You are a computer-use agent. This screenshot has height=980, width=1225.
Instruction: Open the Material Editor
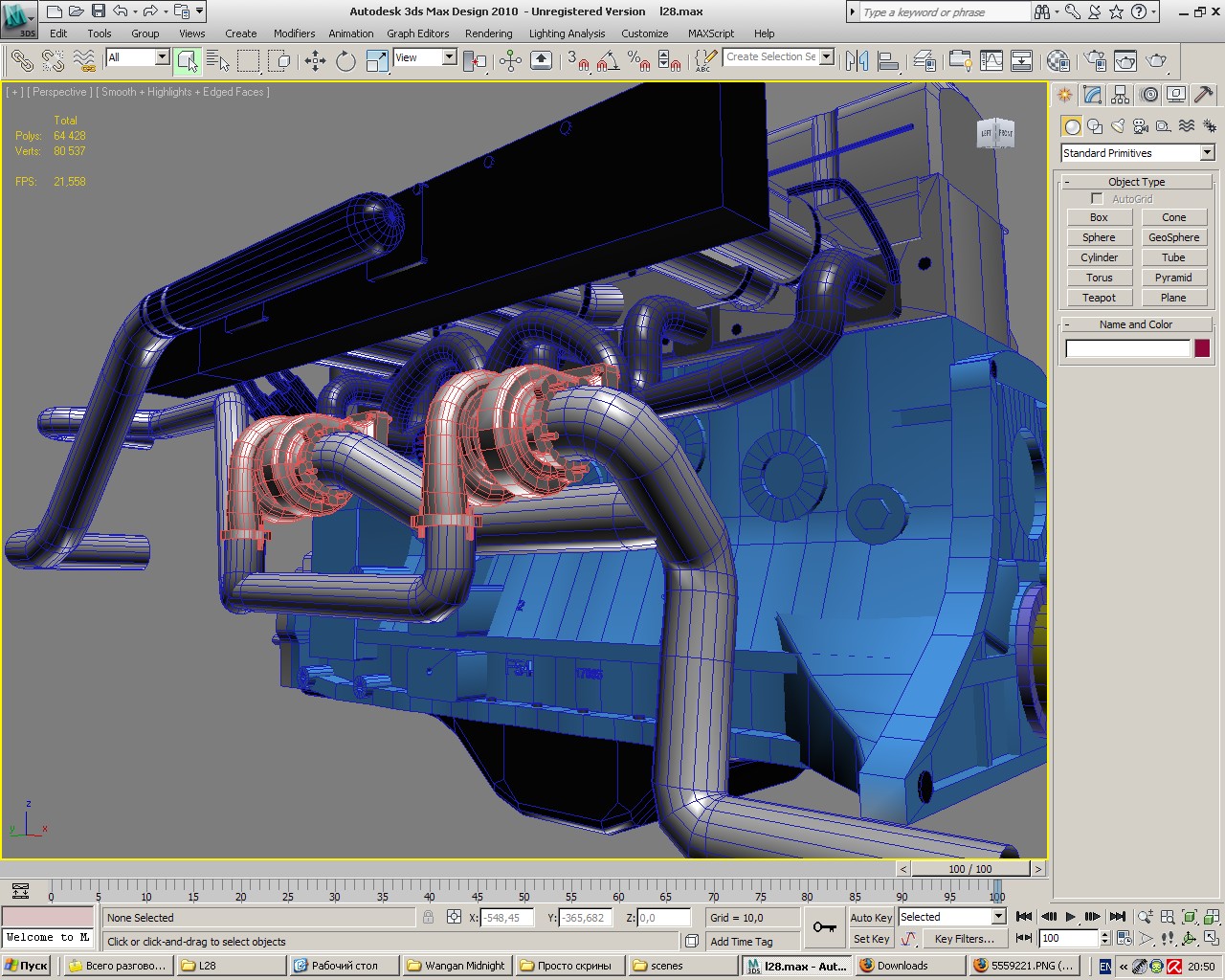click(x=1058, y=61)
